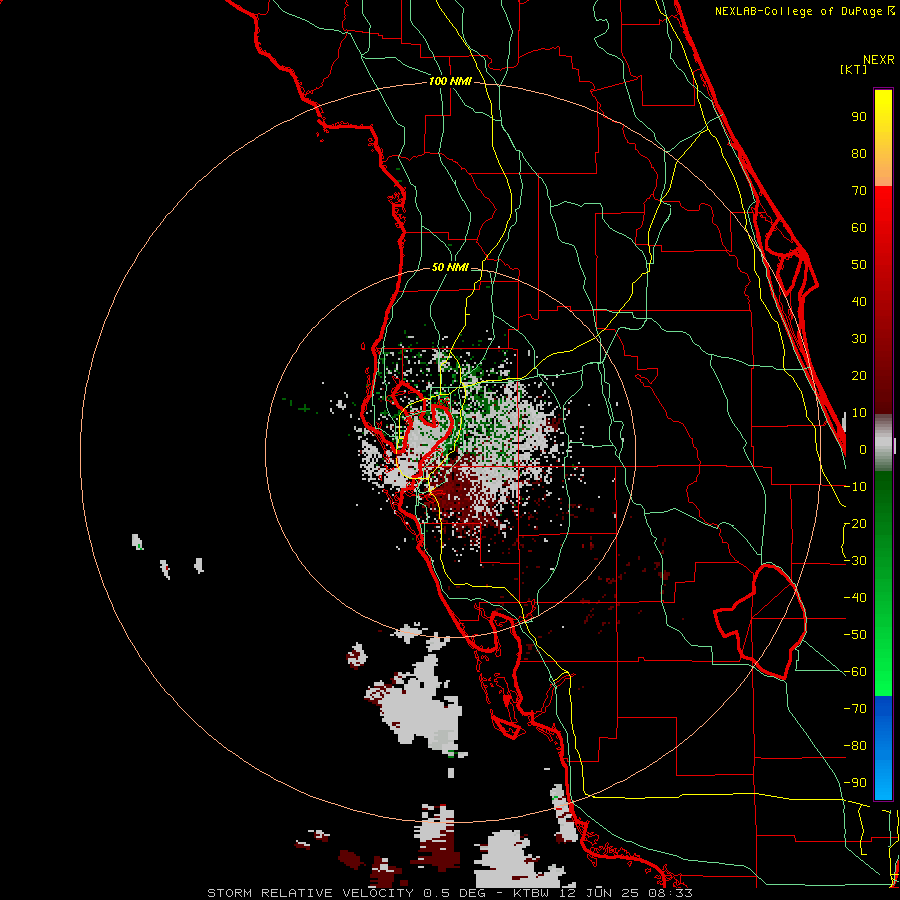Click the 50 NMI range ring label
Image resolution: width=900 pixels, height=900 pixels.
coord(450,267)
